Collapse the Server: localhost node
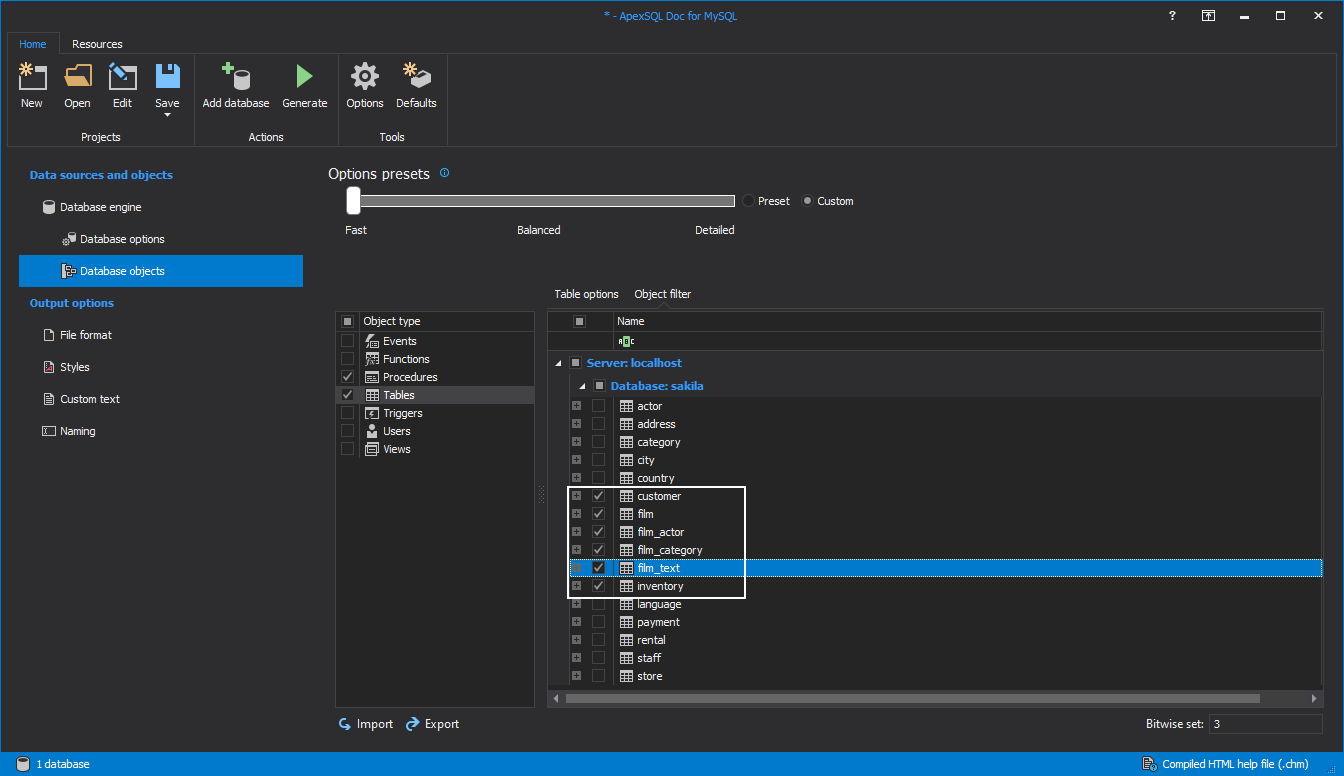The image size is (1344, 776). (558, 363)
